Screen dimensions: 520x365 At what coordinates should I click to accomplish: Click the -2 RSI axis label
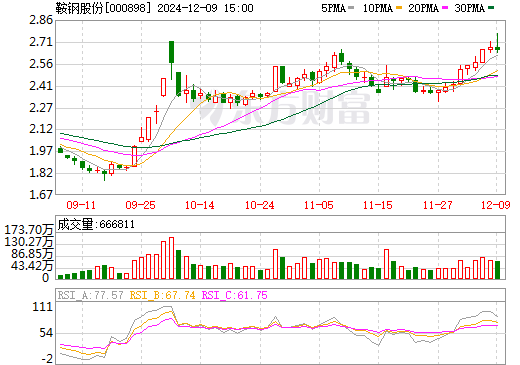47,359
